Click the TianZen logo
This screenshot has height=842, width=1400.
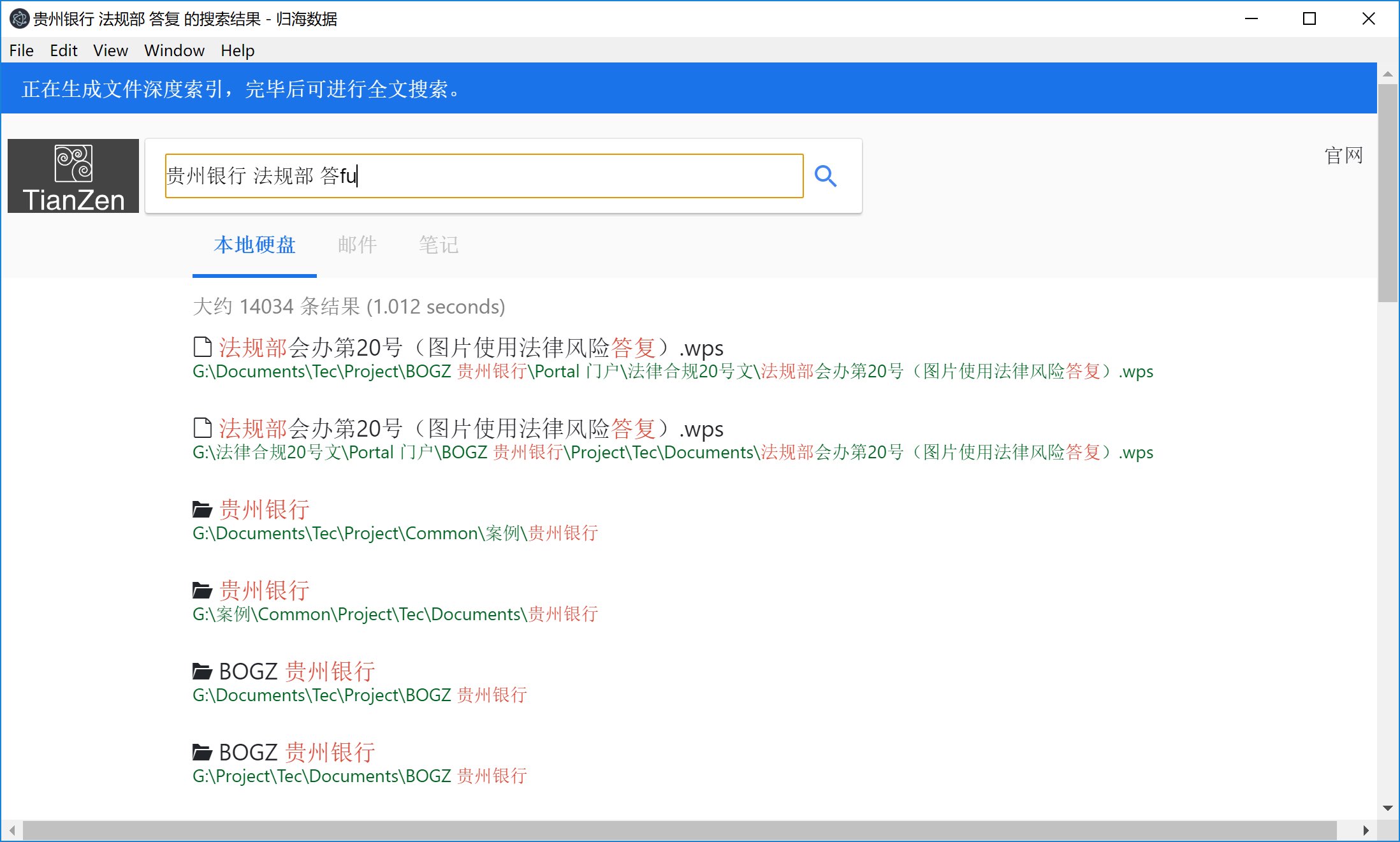pyautogui.click(x=73, y=176)
